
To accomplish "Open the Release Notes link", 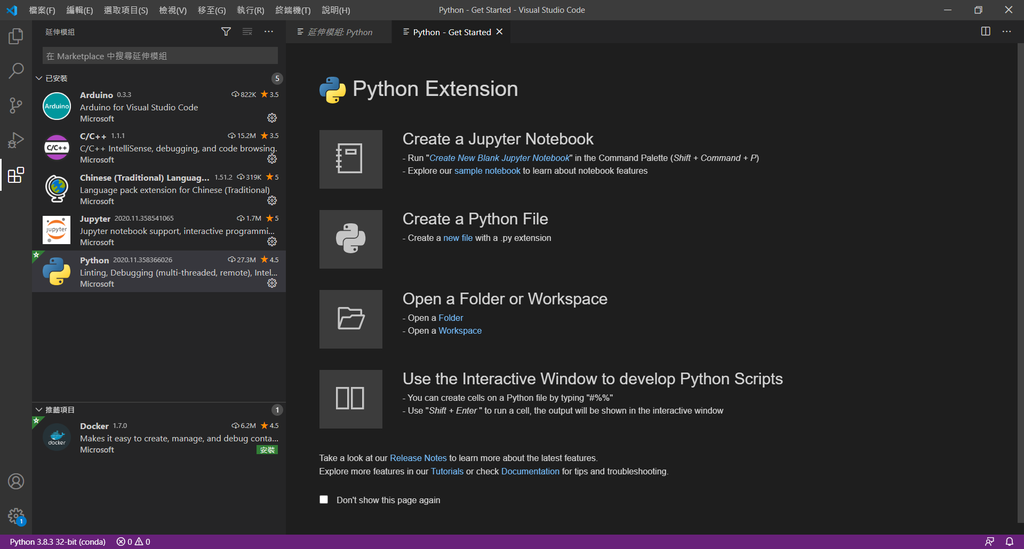I will tap(418, 458).
